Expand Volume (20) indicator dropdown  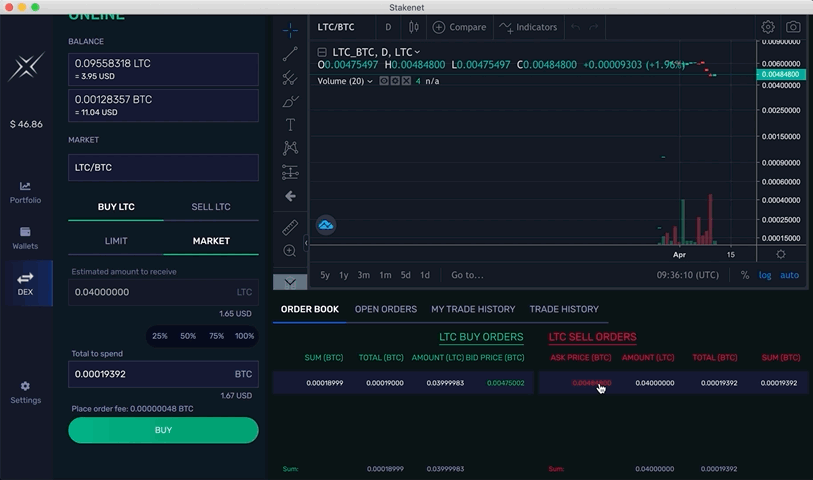point(370,81)
